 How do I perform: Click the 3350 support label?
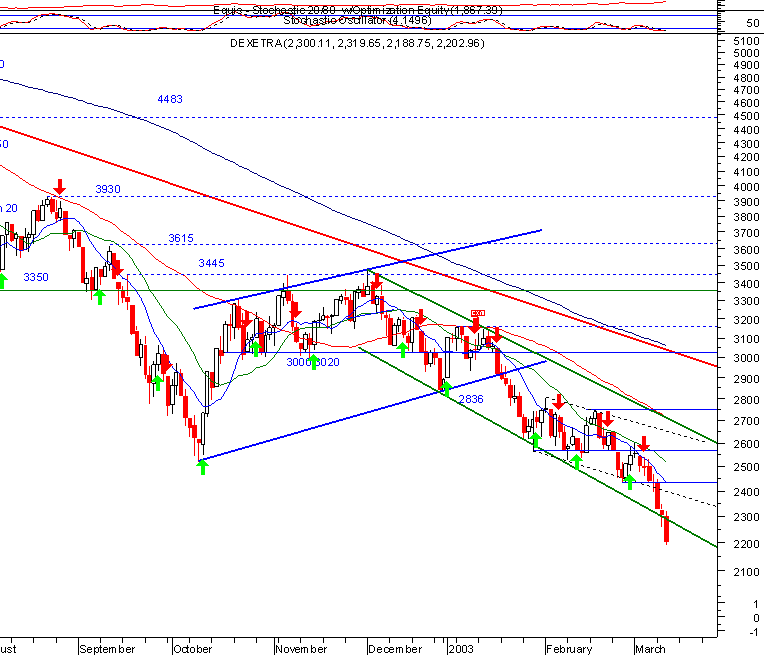36,277
